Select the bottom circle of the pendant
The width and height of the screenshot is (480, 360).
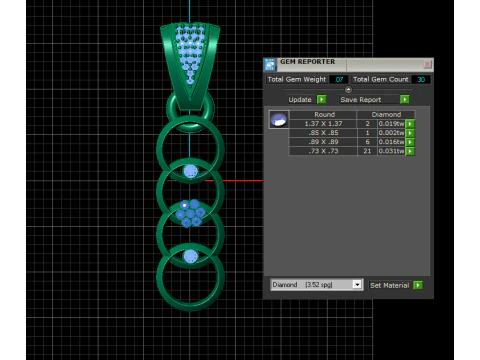click(190, 278)
